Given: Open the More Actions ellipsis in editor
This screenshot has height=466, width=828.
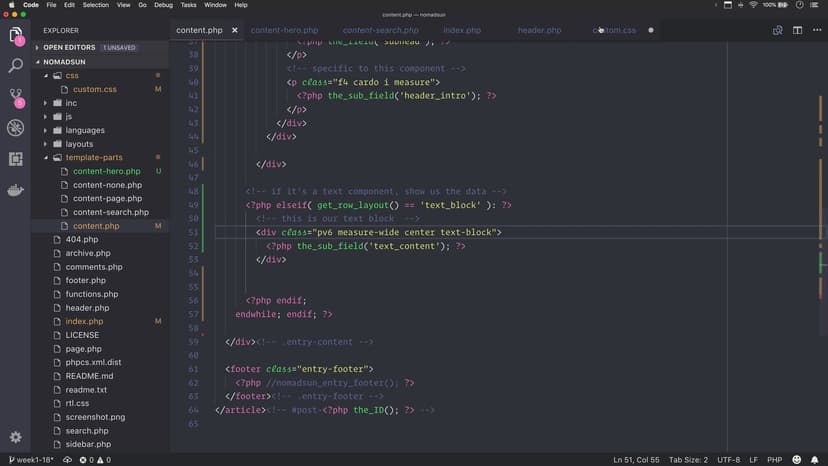Looking at the screenshot, I should click(815, 30).
